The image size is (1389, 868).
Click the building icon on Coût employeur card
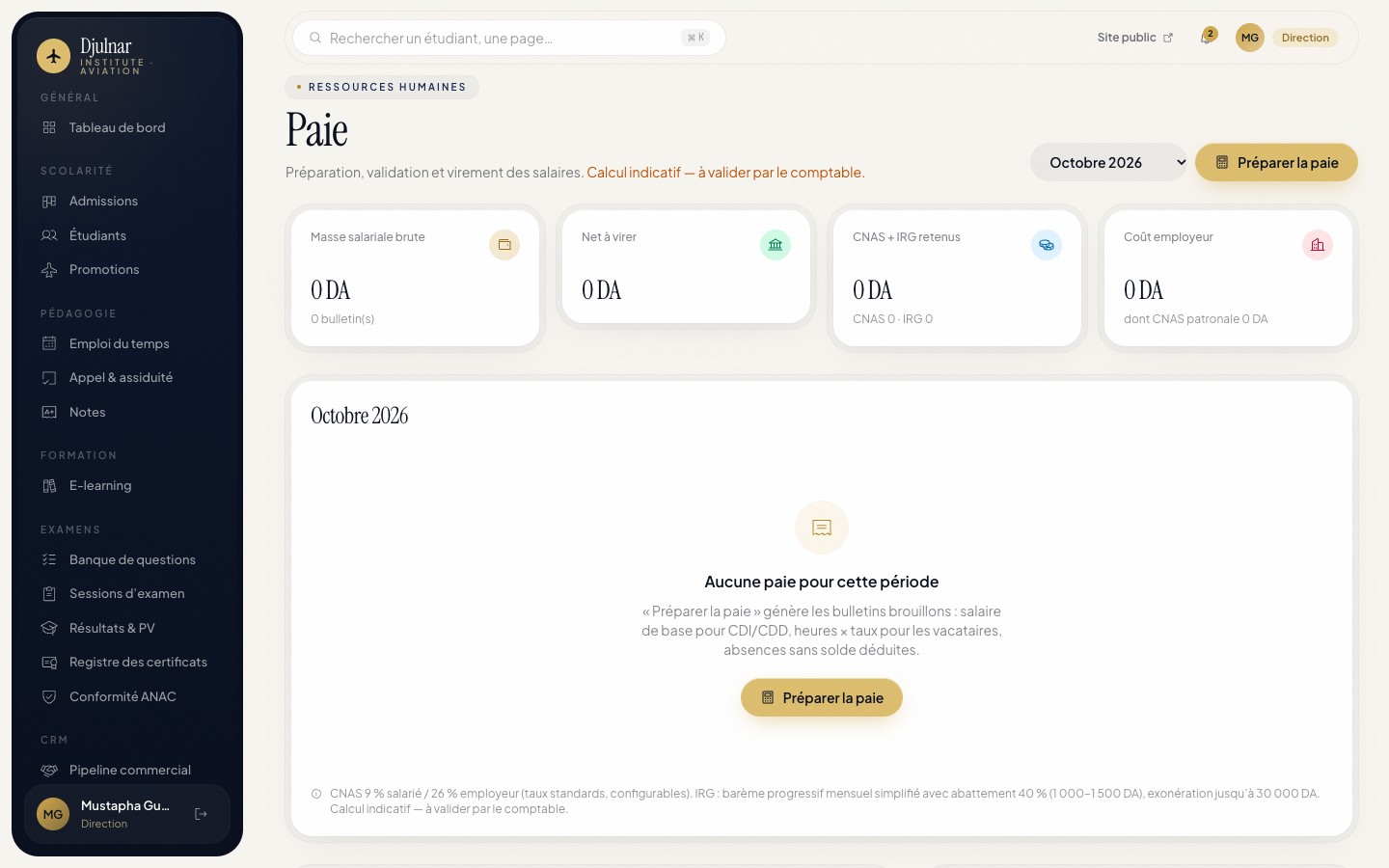[x=1318, y=245]
